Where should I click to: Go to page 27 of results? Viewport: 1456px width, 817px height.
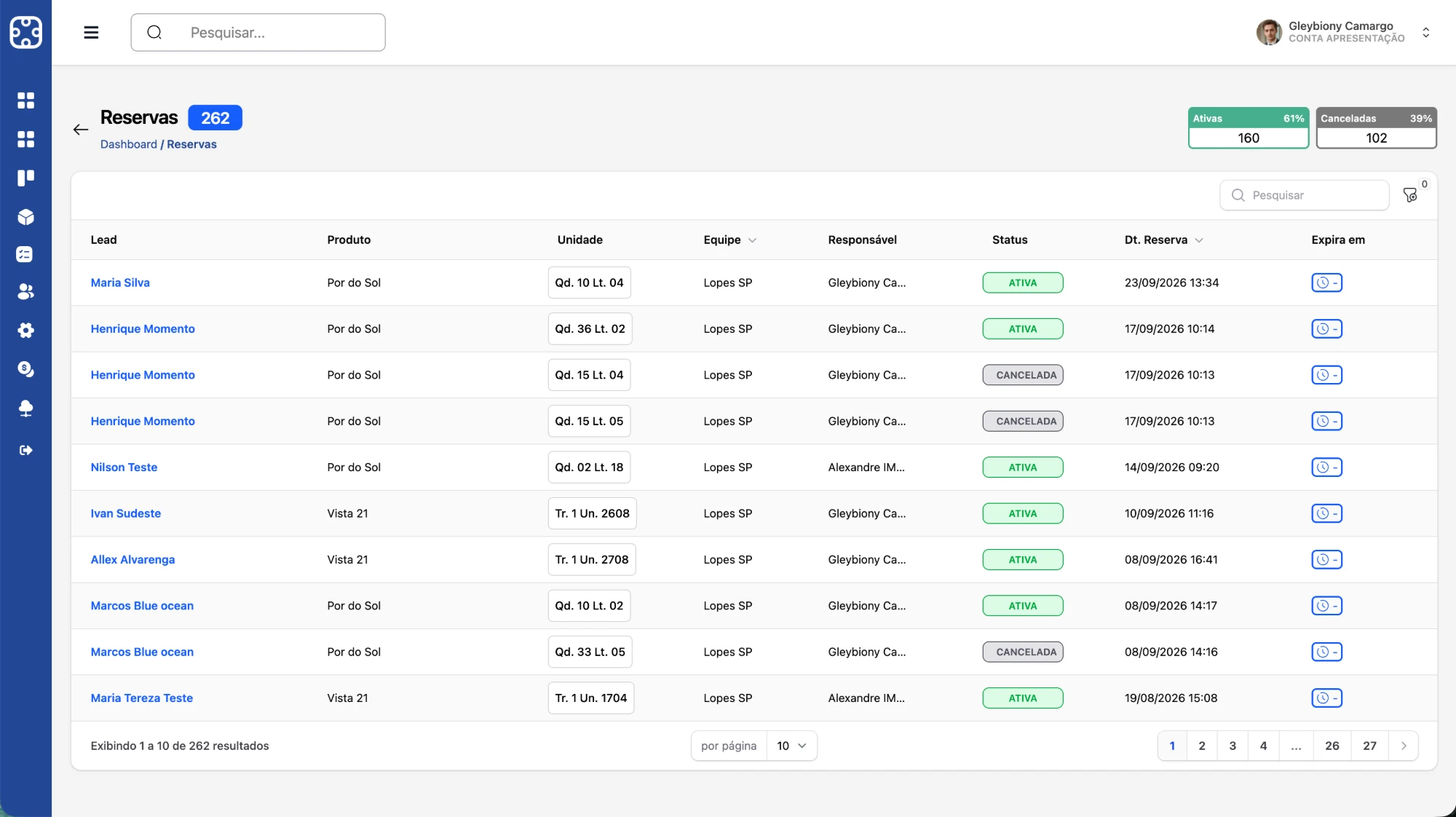tap(1369, 746)
